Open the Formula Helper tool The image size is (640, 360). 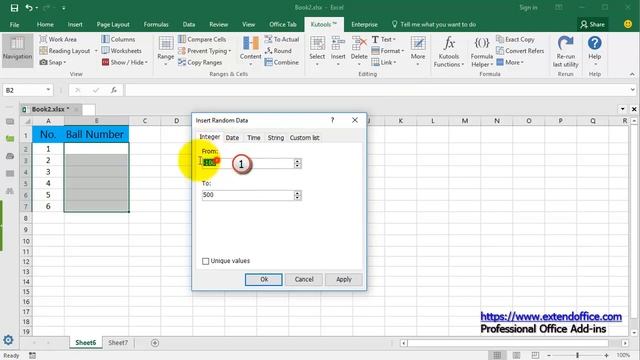[x=482, y=51]
